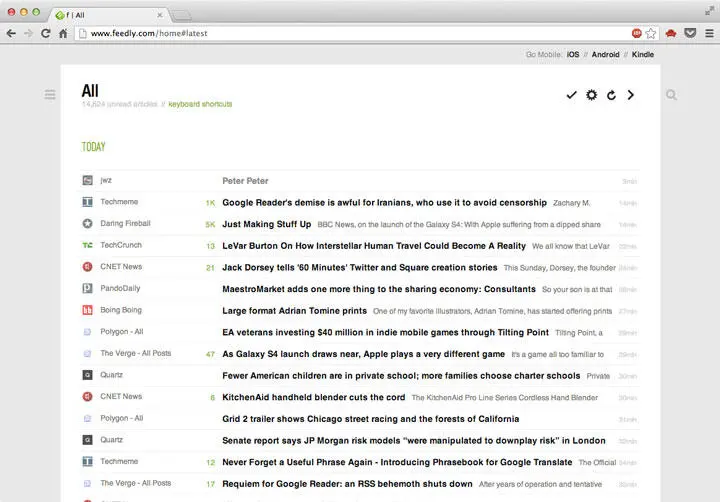Click the 'All' page title

coord(90,90)
